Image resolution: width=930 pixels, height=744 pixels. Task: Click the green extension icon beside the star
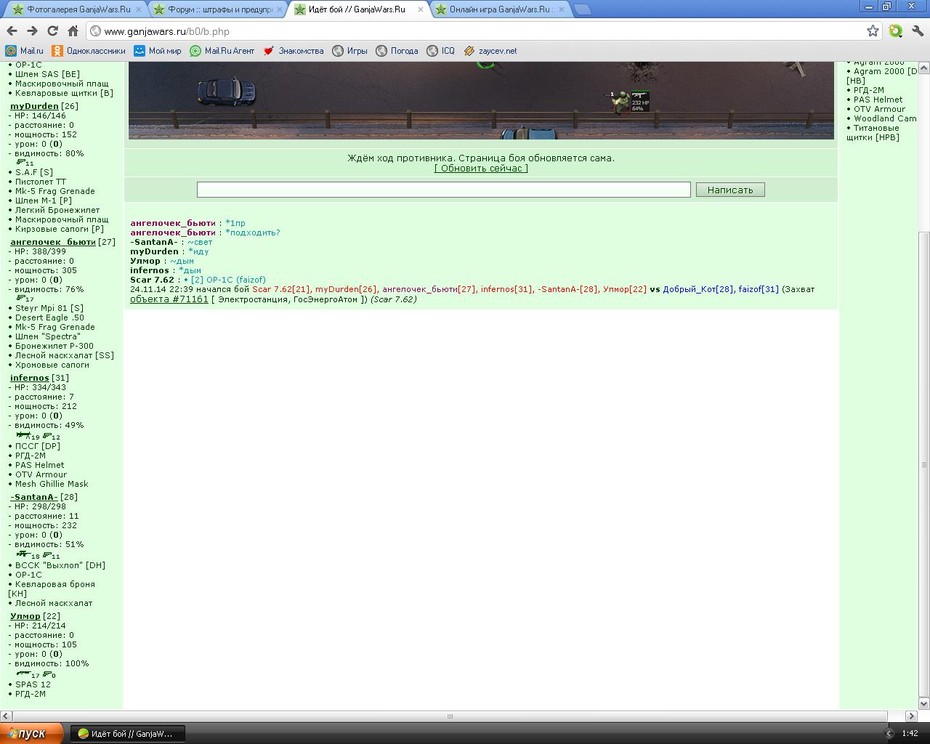point(895,31)
